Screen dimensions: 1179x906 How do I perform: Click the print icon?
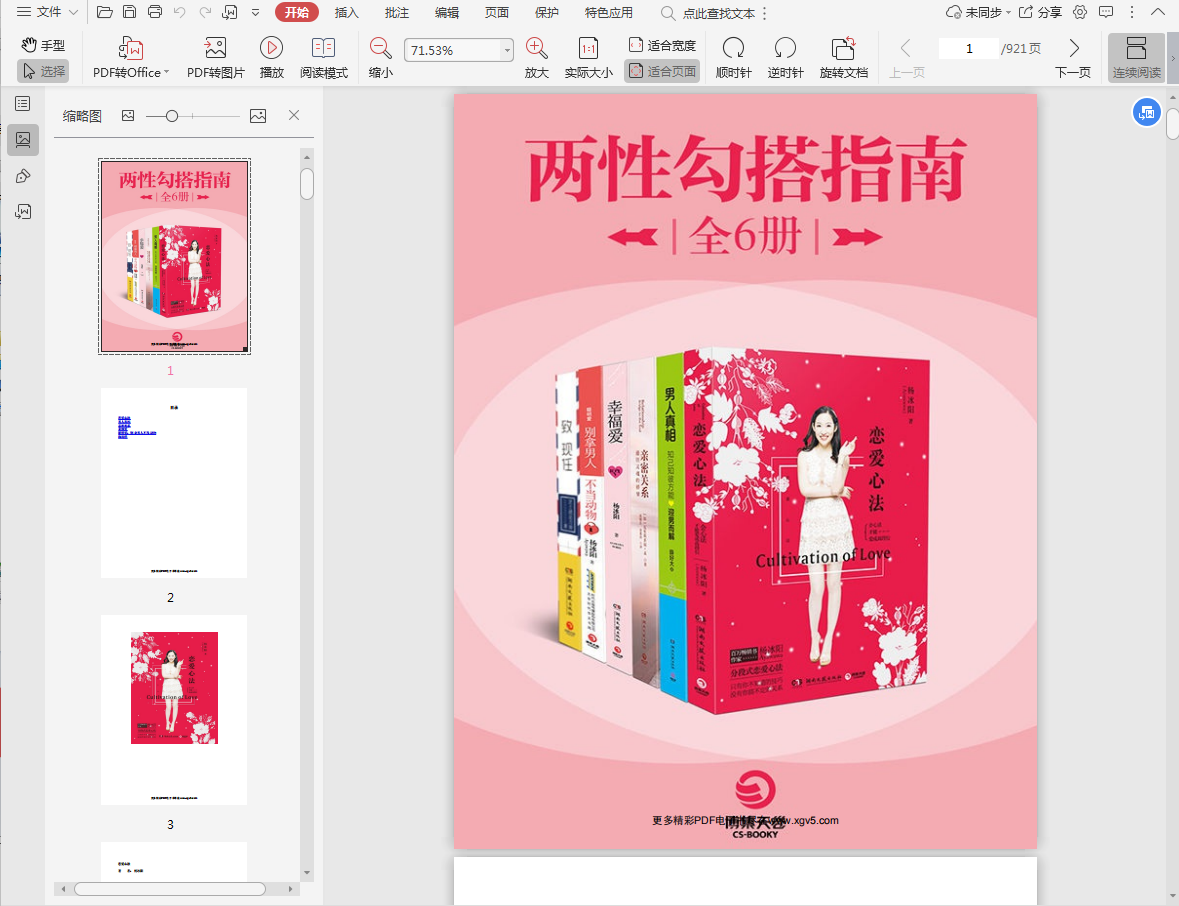(x=155, y=12)
